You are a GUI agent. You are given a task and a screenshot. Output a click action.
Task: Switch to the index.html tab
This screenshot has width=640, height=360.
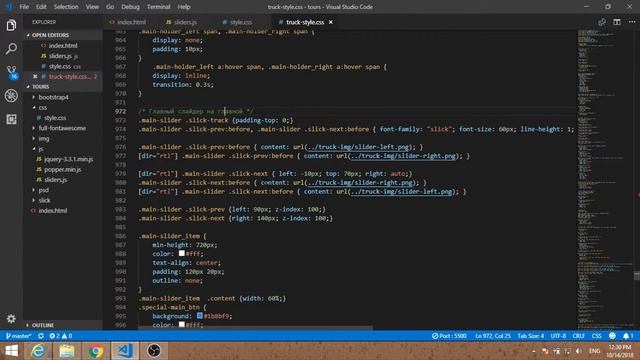pyautogui.click(x=131, y=22)
